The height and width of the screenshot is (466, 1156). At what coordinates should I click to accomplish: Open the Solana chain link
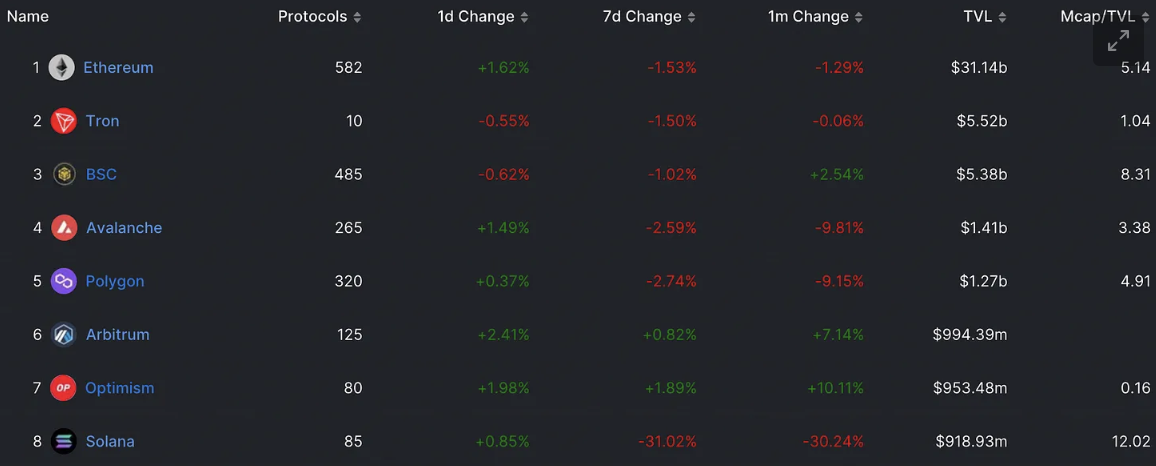click(x=111, y=442)
